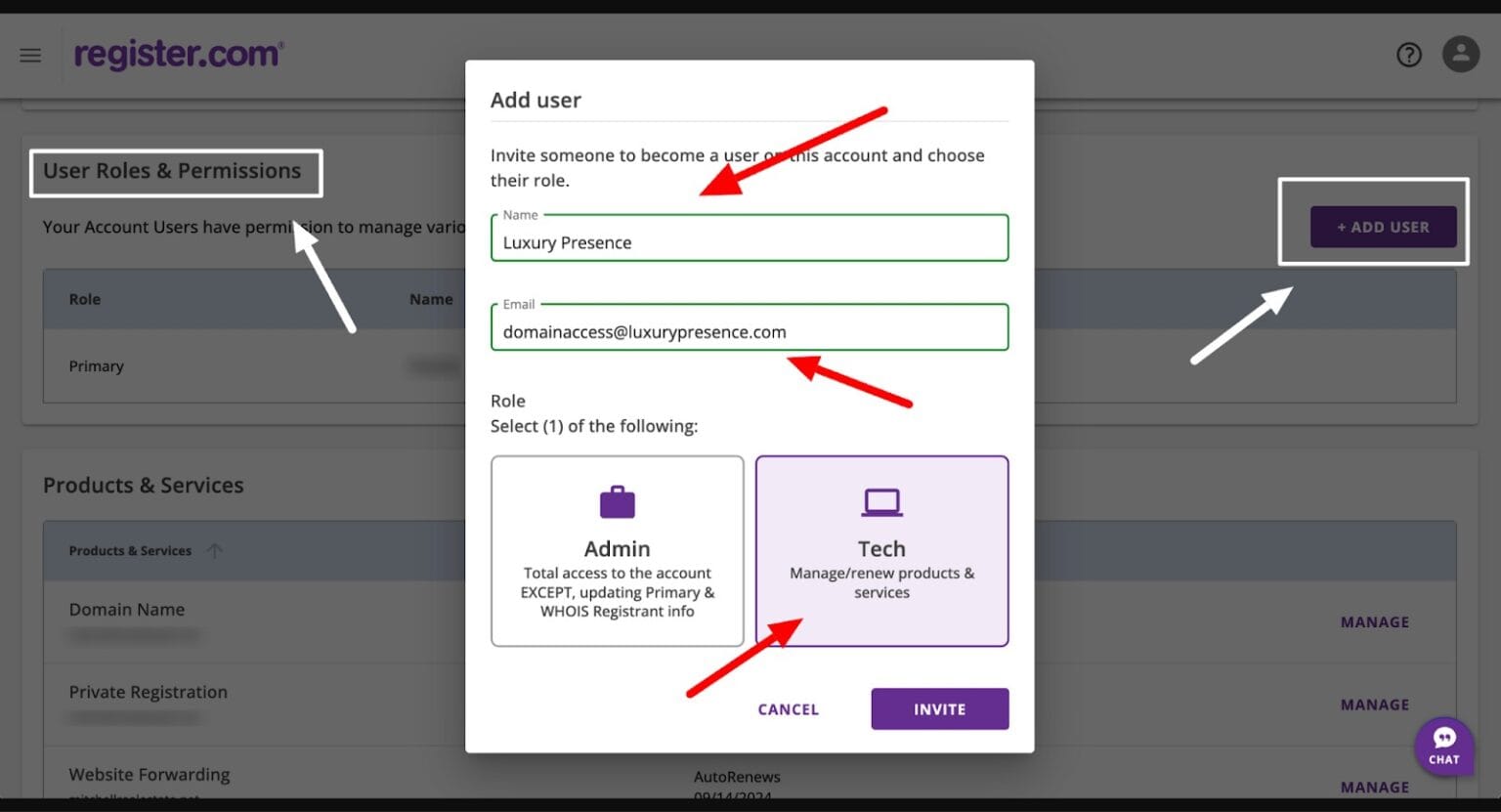The height and width of the screenshot is (812, 1501).
Task: Manage the Domain Name product
Action: (1374, 622)
